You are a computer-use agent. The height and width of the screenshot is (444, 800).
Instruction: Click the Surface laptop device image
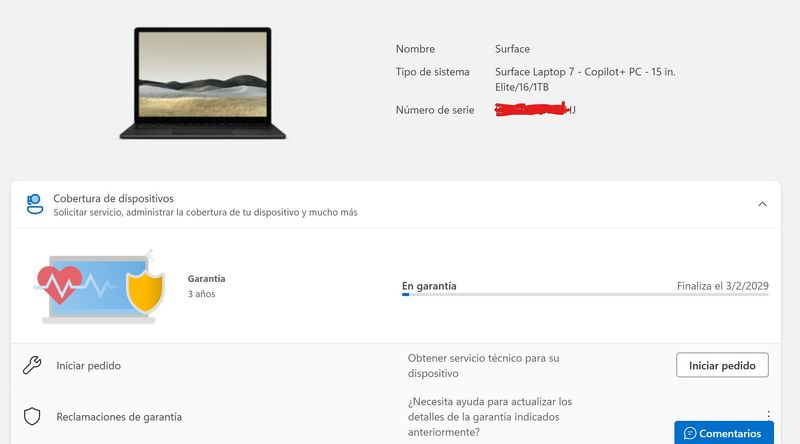(203, 83)
